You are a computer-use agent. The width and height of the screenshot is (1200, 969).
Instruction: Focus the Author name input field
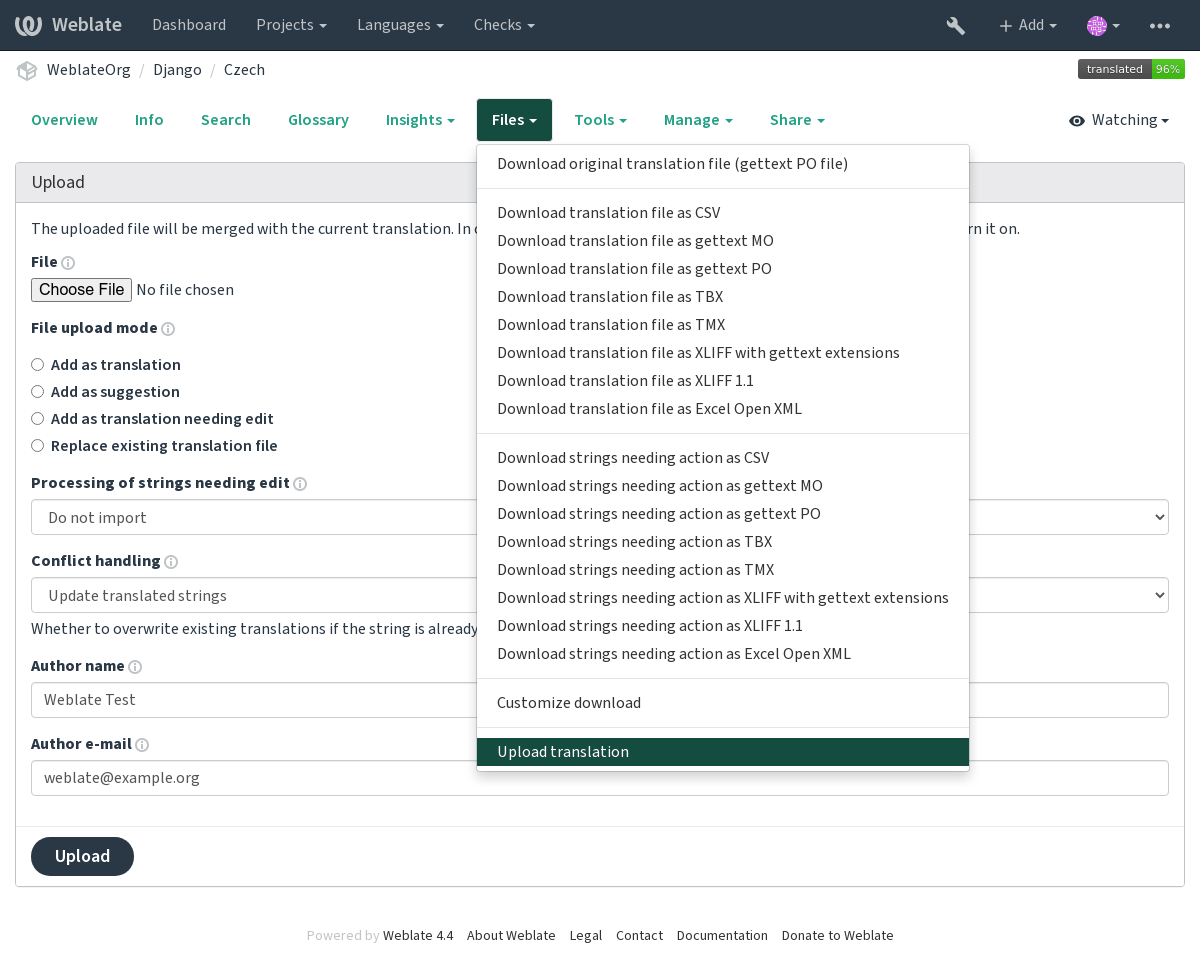[600, 700]
